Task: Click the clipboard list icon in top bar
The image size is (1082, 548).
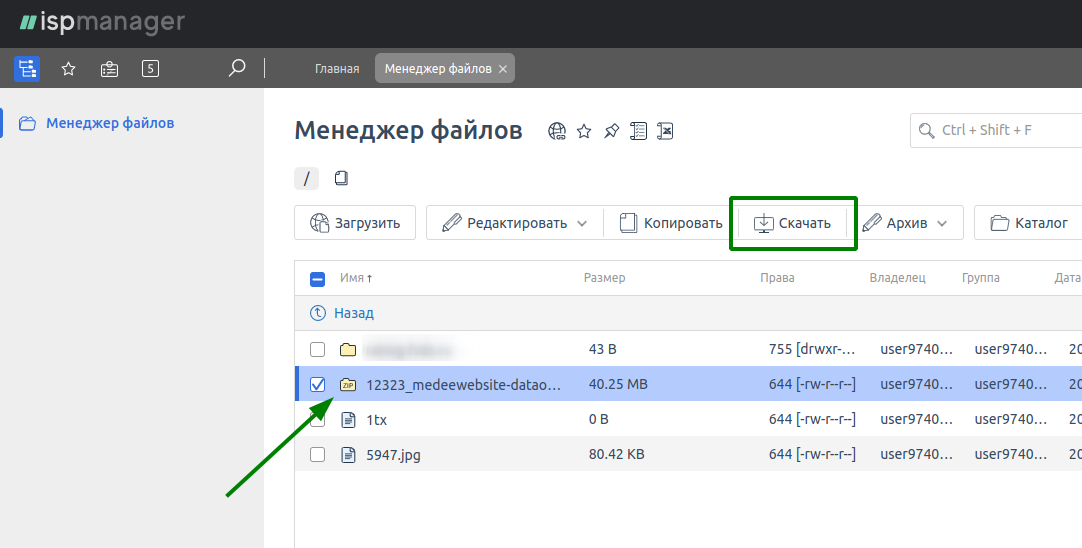Action: 109,68
